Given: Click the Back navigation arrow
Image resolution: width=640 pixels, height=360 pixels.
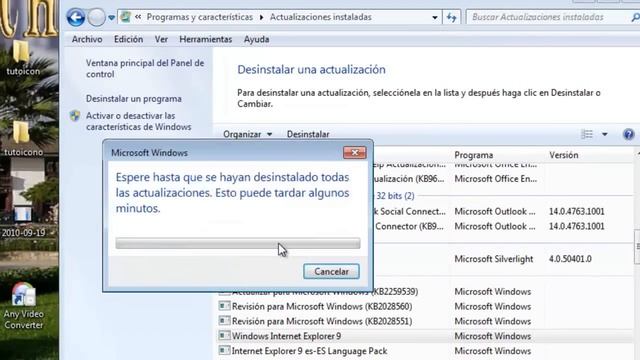Looking at the screenshot, I should (x=76, y=18).
